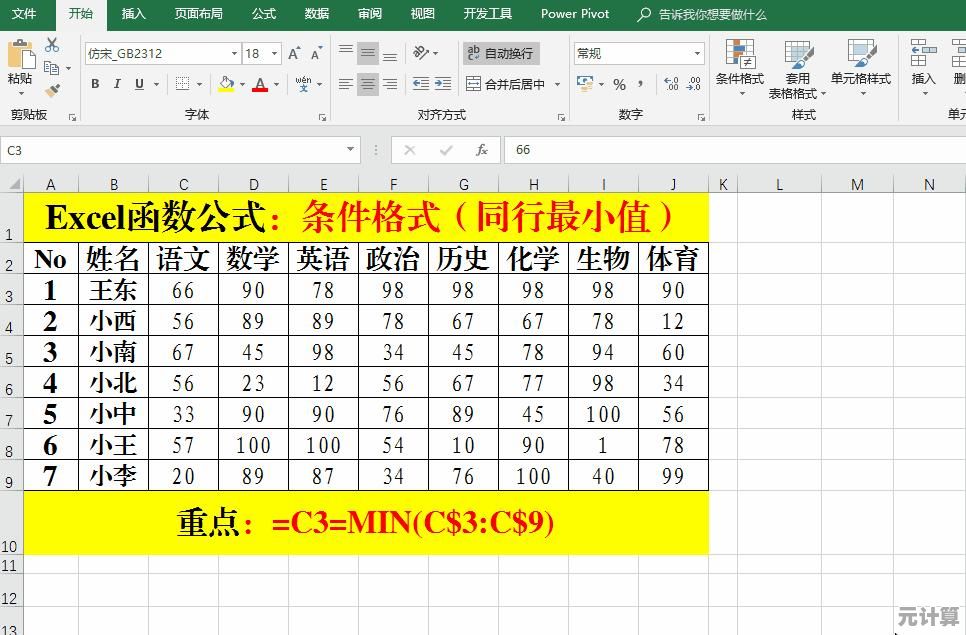966x635 pixels.
Task: Expand the font name dropdown 仿宋_GB2312
Action: pos(234,54)
